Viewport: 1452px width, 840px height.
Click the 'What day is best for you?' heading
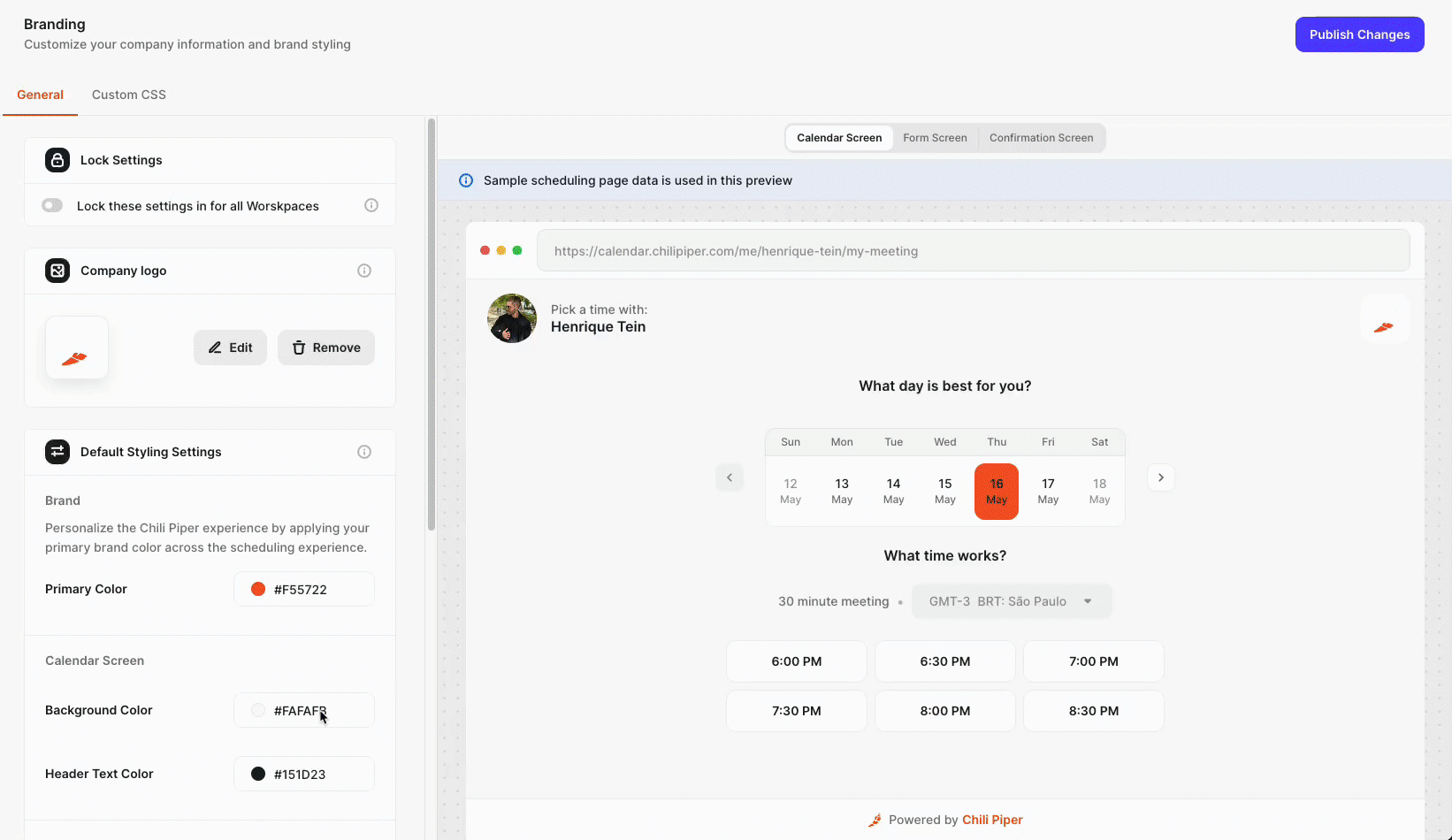tap(945, 386)
